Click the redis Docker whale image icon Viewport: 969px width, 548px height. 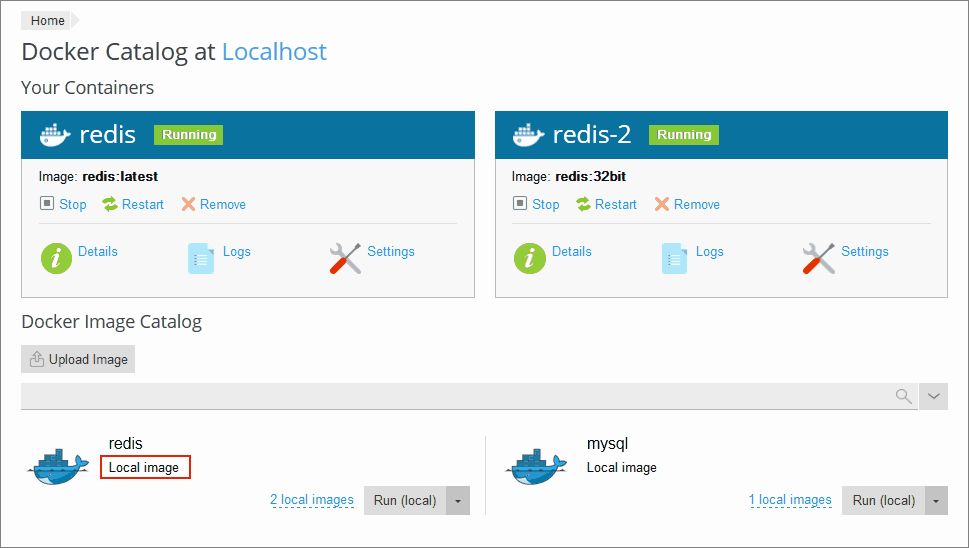tap(60, 466)
